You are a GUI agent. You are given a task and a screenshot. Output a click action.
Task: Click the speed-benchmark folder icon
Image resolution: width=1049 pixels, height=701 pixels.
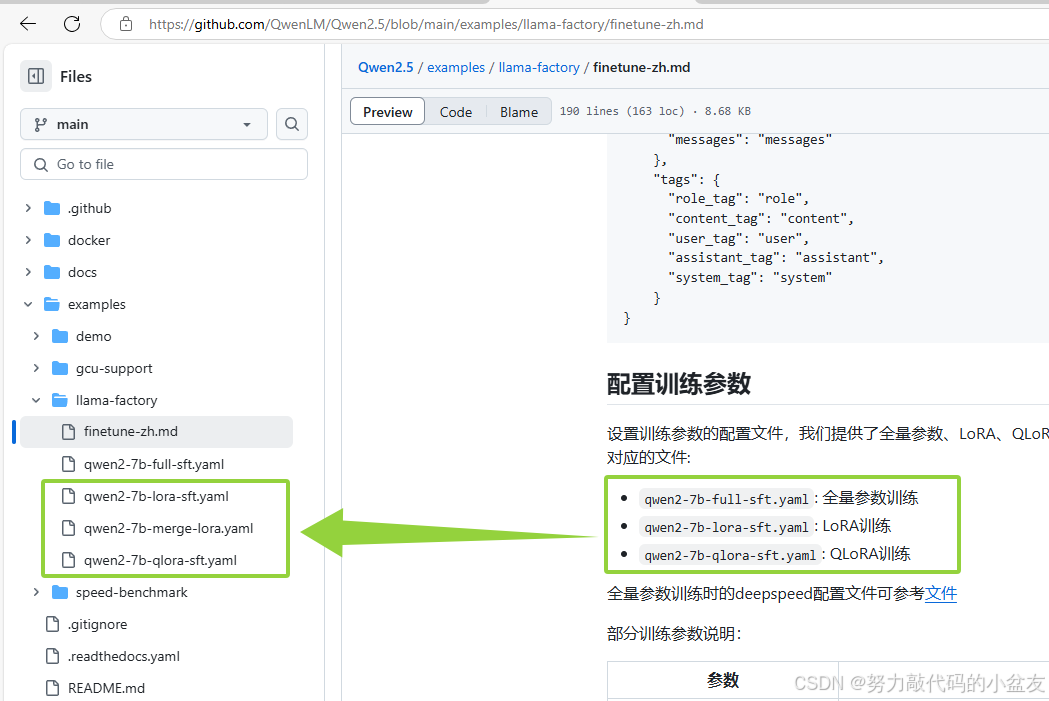point(60,592)
